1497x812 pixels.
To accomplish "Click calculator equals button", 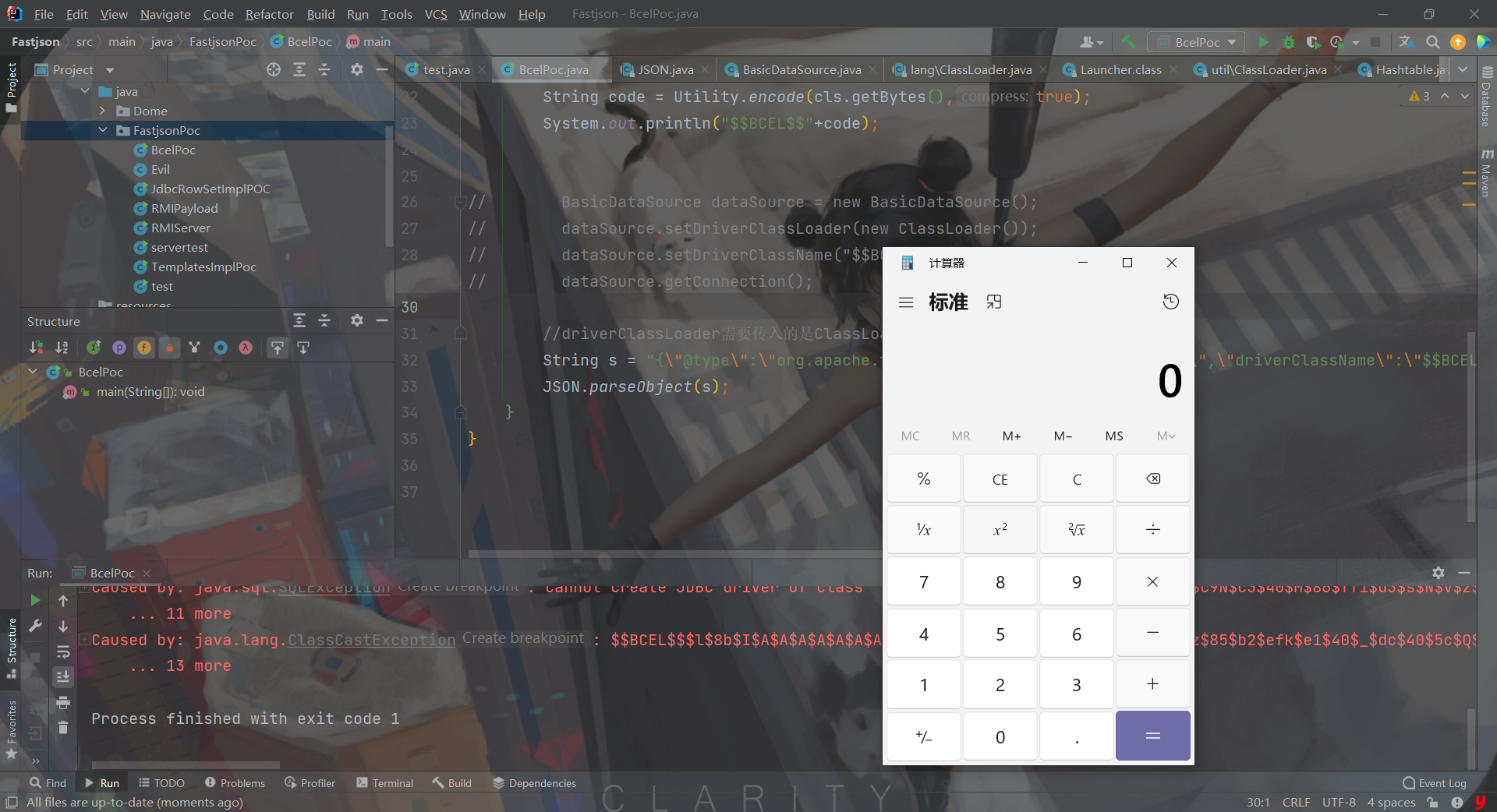I will [x=1152, y=736].
